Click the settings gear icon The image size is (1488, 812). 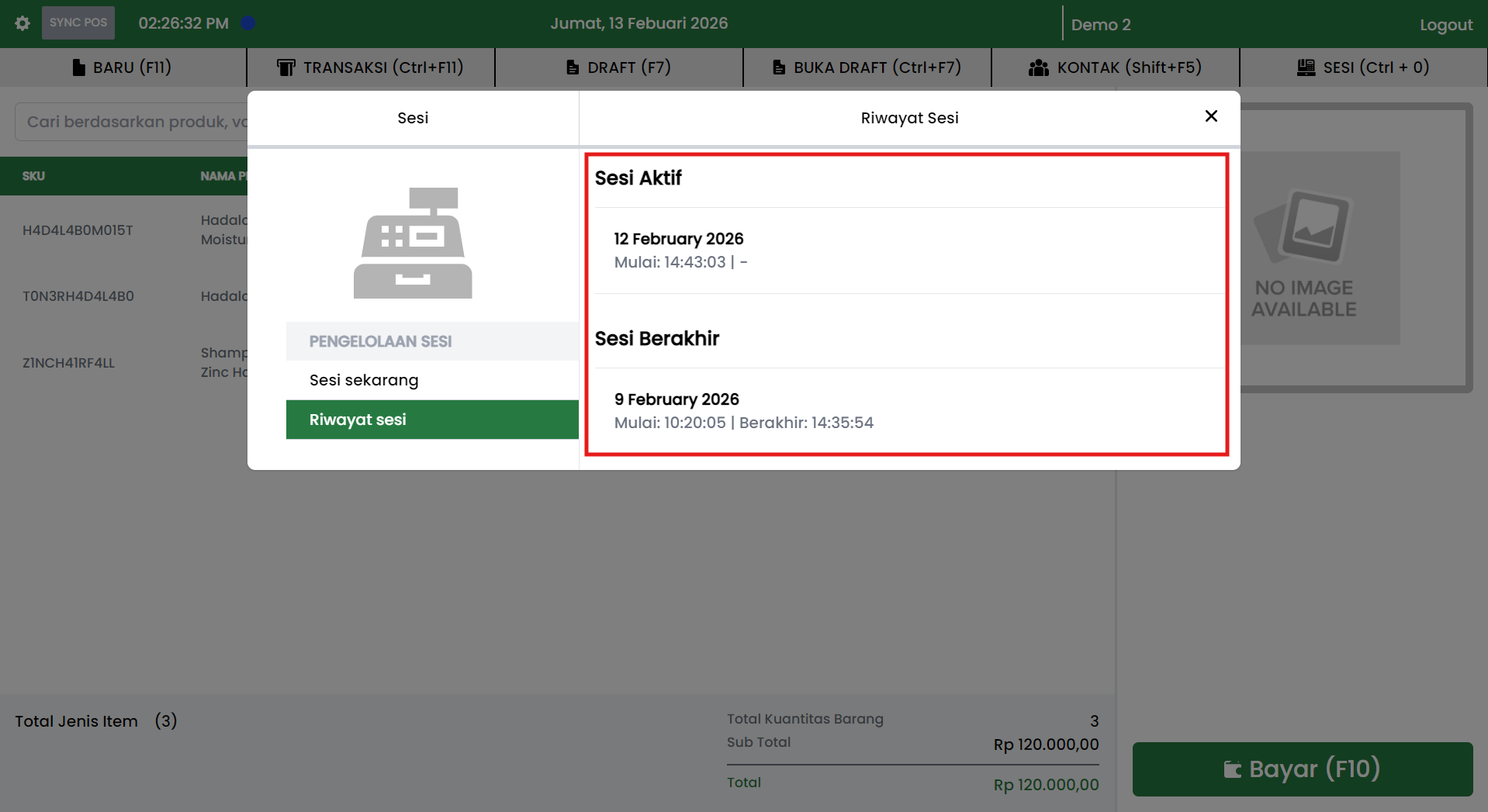click(22, 23)
